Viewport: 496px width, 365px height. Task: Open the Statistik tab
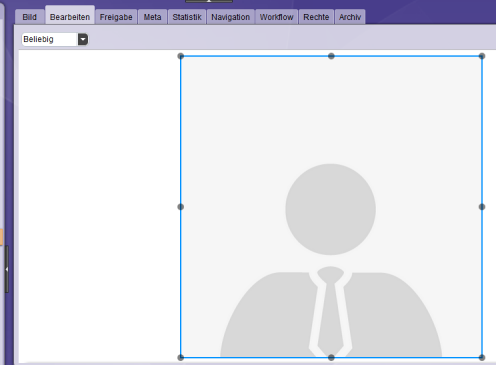(x=187, y=17)
